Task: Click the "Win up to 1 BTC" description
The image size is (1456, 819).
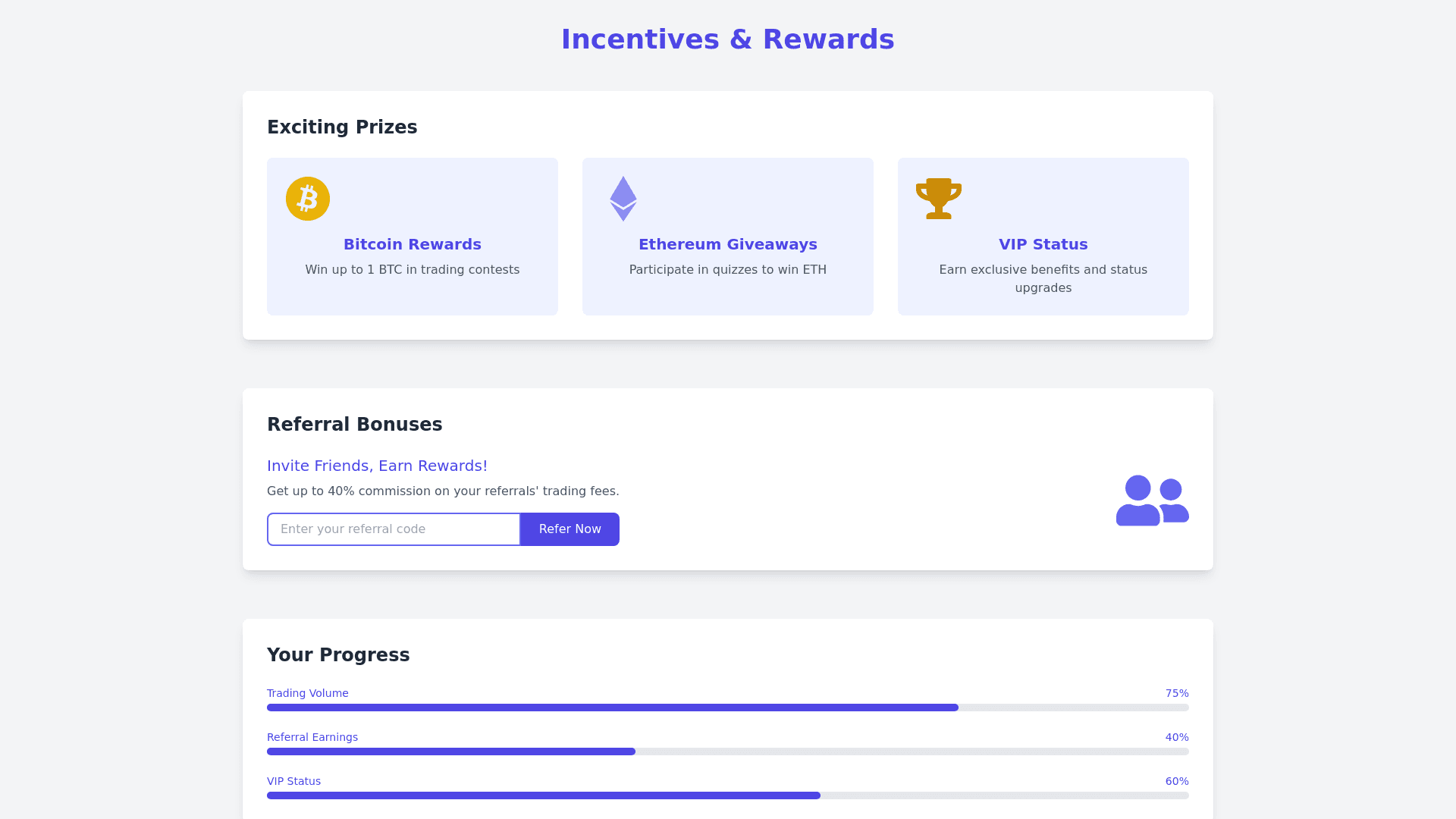Action: tap(413, 270)
